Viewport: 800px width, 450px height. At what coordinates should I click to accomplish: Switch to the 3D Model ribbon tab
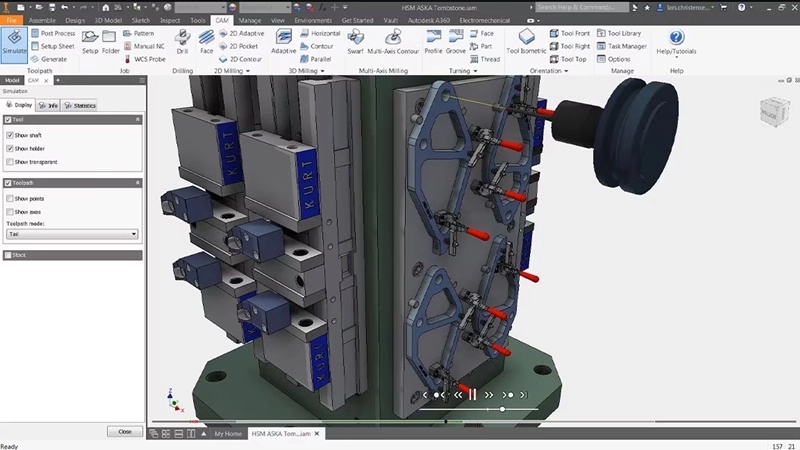coord(108,20)
